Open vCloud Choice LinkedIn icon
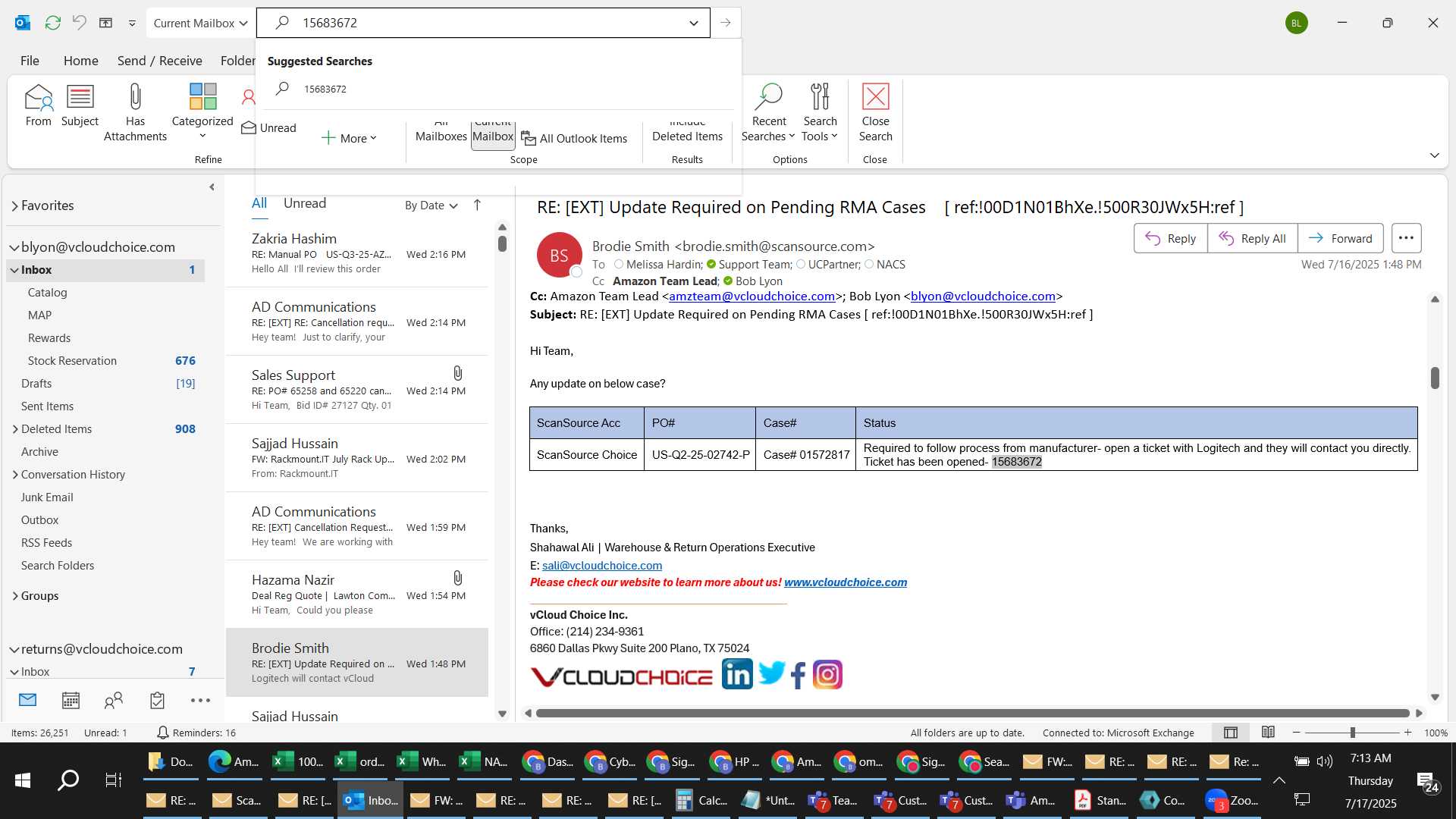 (737, 674)
